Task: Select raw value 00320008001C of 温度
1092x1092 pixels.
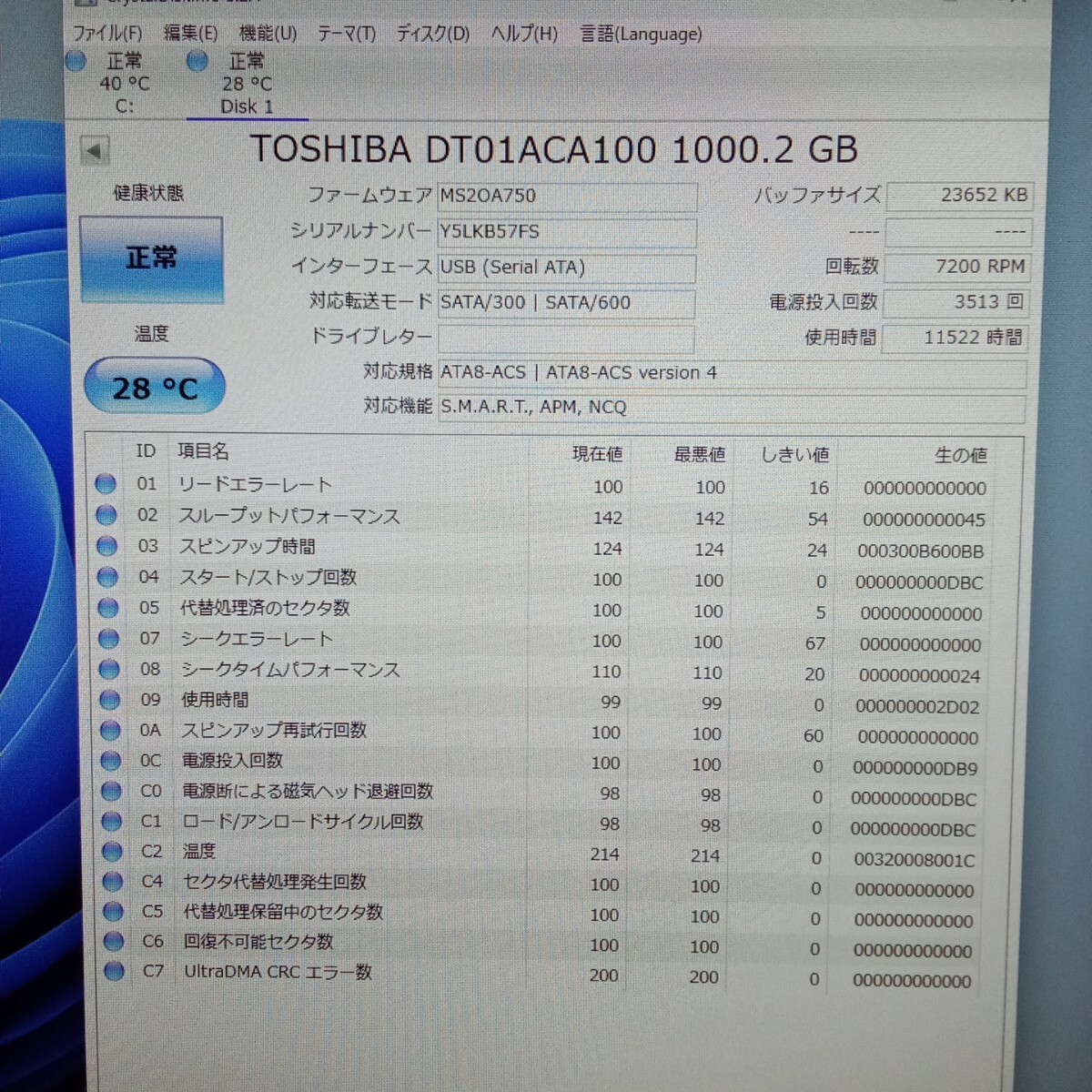Action: tap(914, 860)
